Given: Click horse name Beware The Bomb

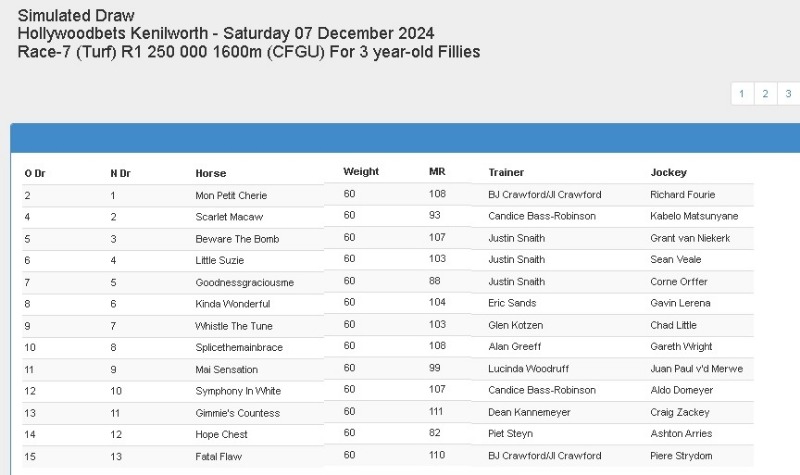Looking at the screenshot, I should [x=237, y=239].
